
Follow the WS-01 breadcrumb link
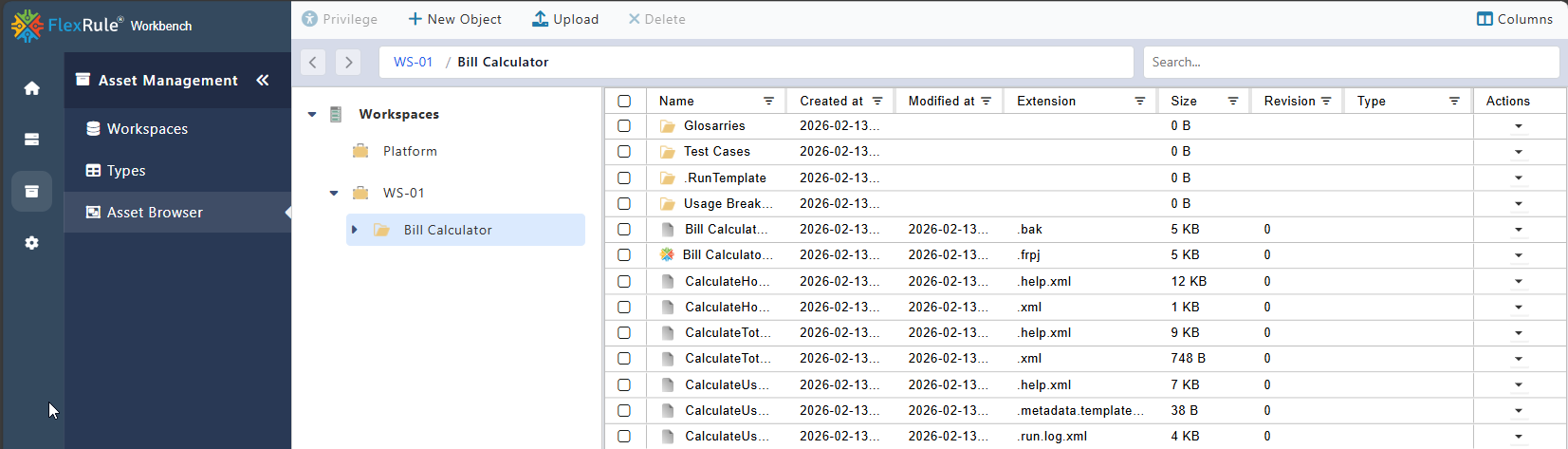click(413, 62)
